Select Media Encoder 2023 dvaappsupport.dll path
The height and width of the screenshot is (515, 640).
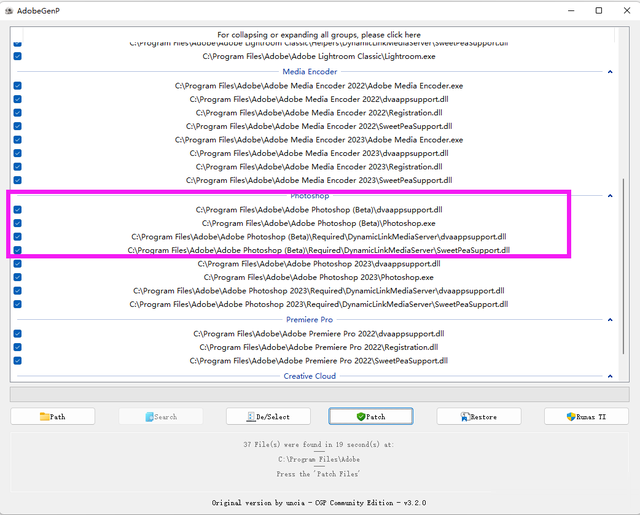319,153
